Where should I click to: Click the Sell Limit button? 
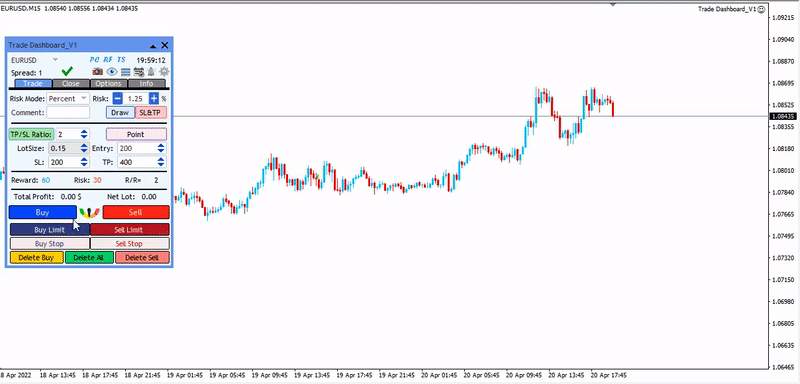129,229
